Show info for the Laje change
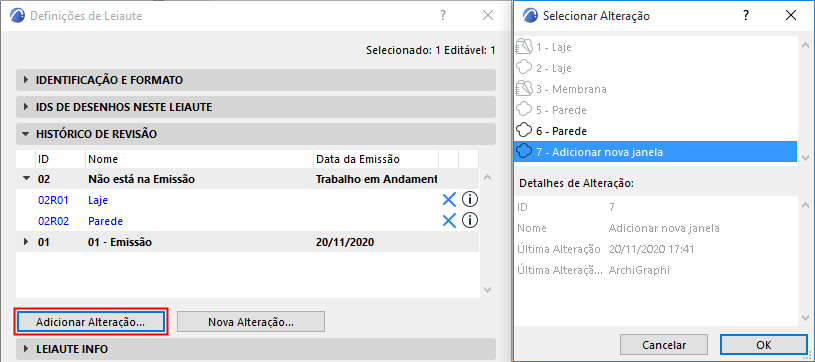 point(470,200)
